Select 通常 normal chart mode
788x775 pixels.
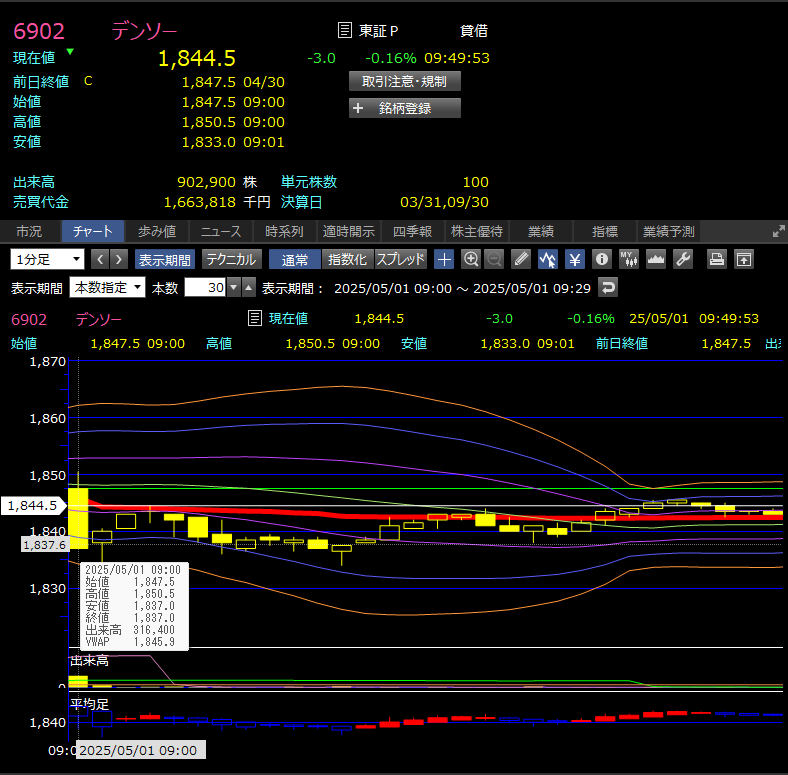point(294,259)
